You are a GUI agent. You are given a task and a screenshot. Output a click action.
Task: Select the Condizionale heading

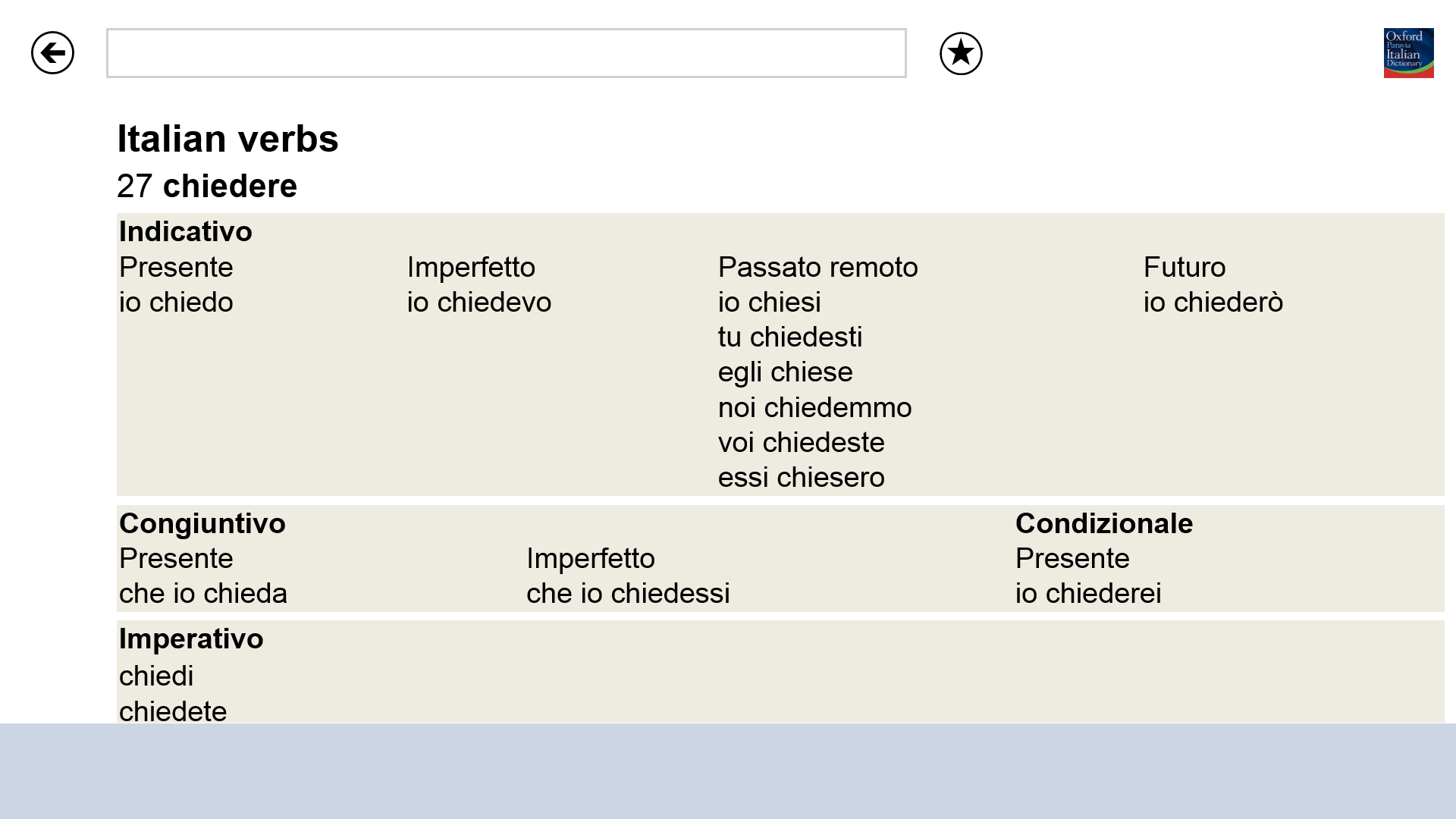[1103, 523]
